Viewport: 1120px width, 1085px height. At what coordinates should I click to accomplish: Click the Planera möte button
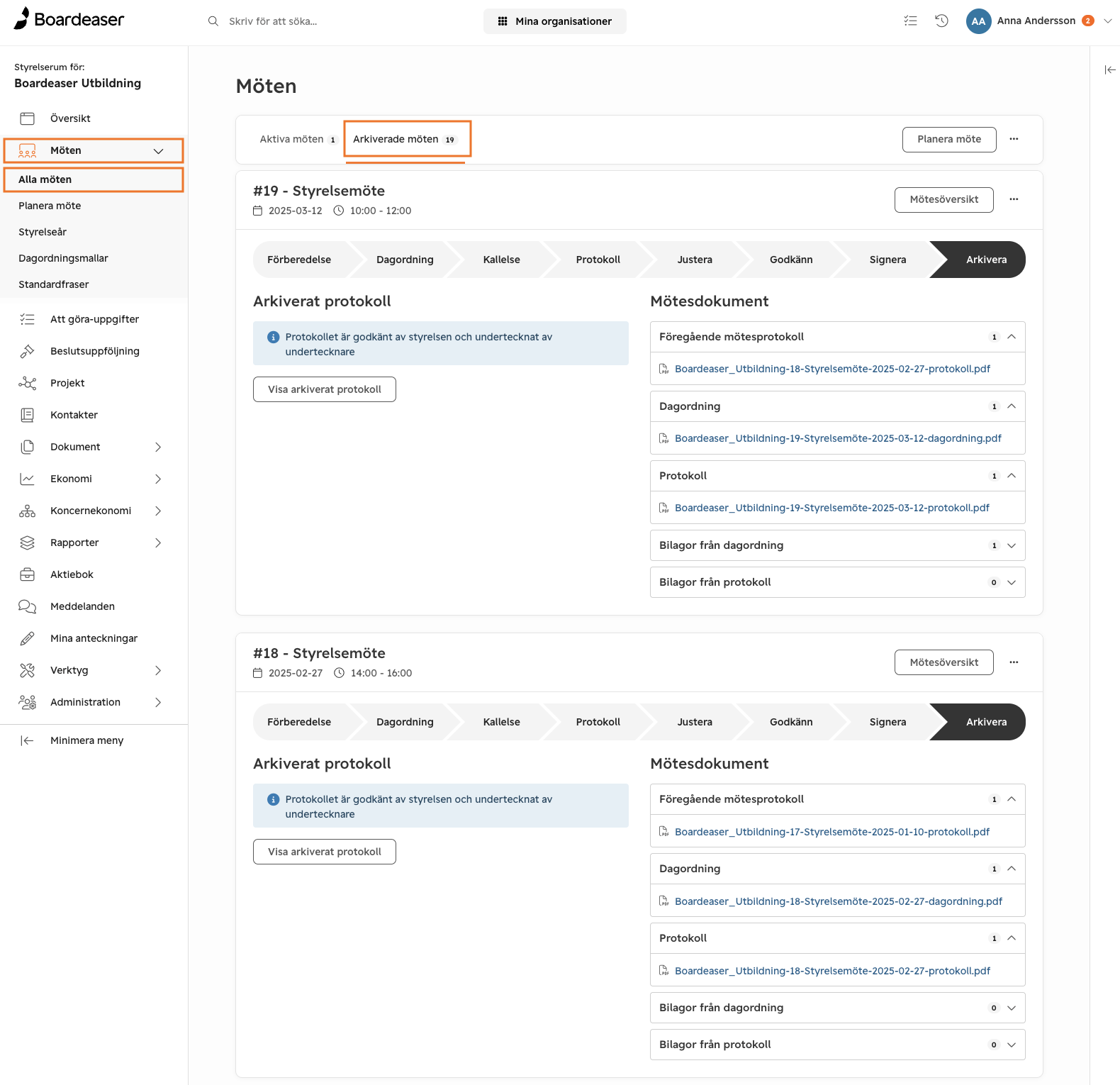pos(949,140)
